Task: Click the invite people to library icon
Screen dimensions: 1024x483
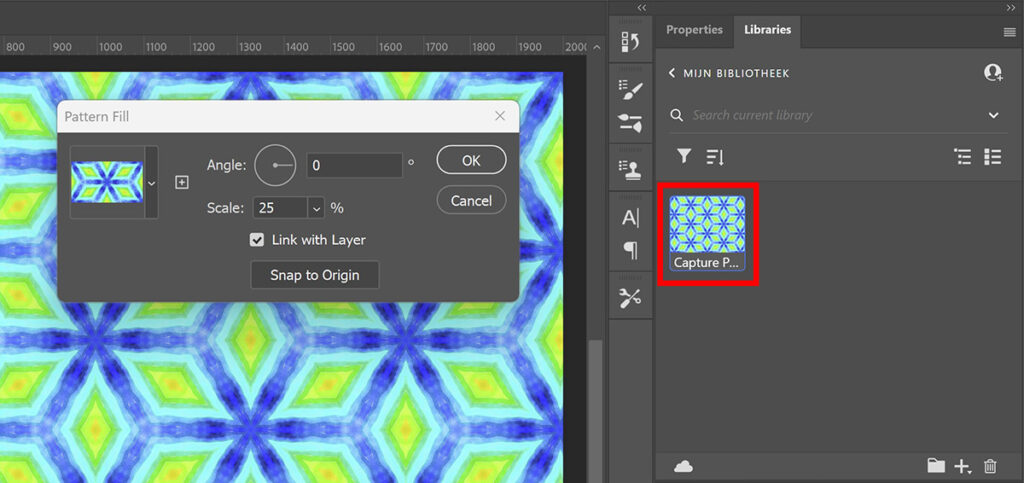Action: pos(993,72)
